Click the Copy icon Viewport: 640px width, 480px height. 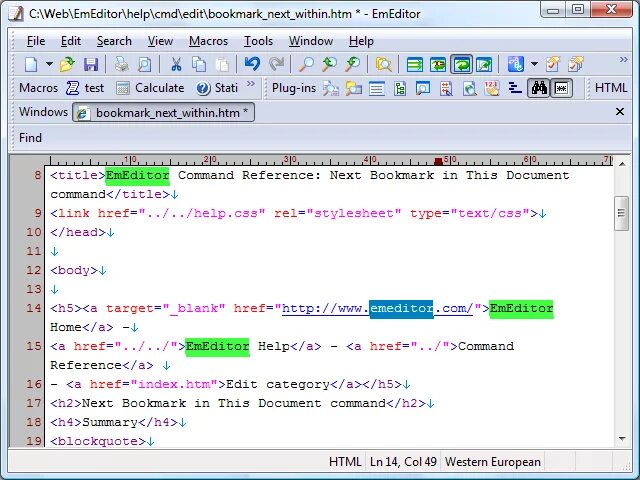pos(199,64)
